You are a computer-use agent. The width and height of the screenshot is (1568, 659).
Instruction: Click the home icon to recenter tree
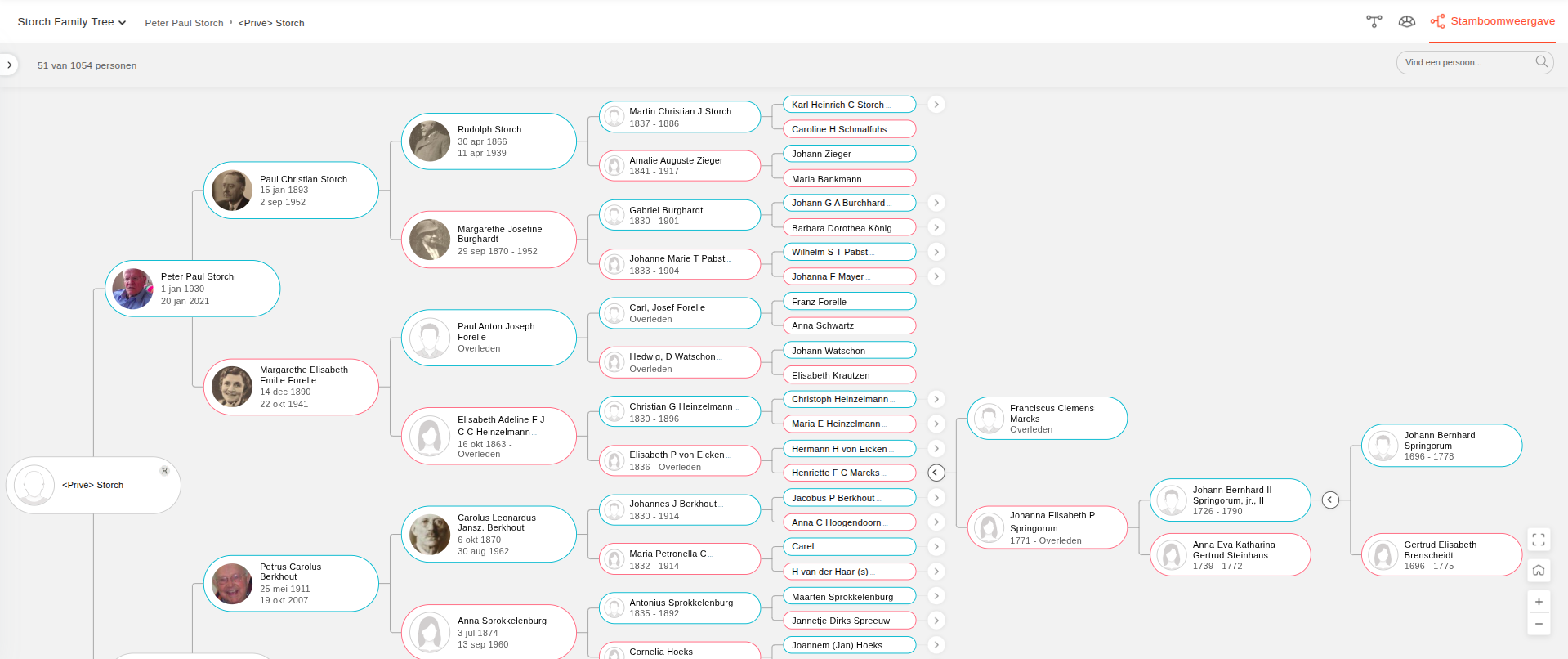tap(1539, 570)
